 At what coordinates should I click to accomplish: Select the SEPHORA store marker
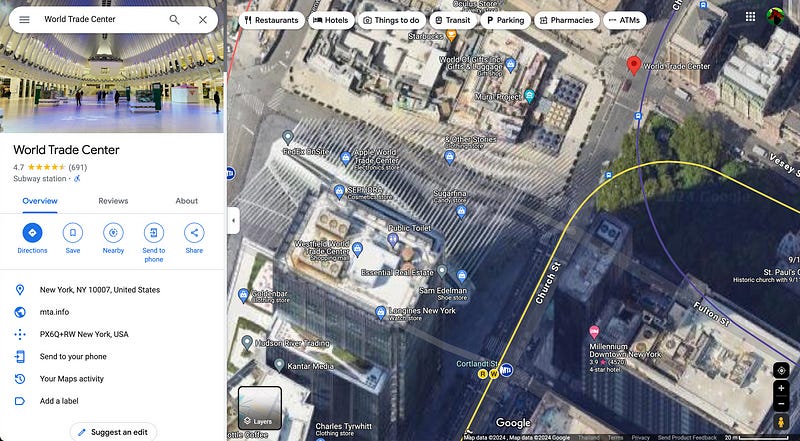339,191
